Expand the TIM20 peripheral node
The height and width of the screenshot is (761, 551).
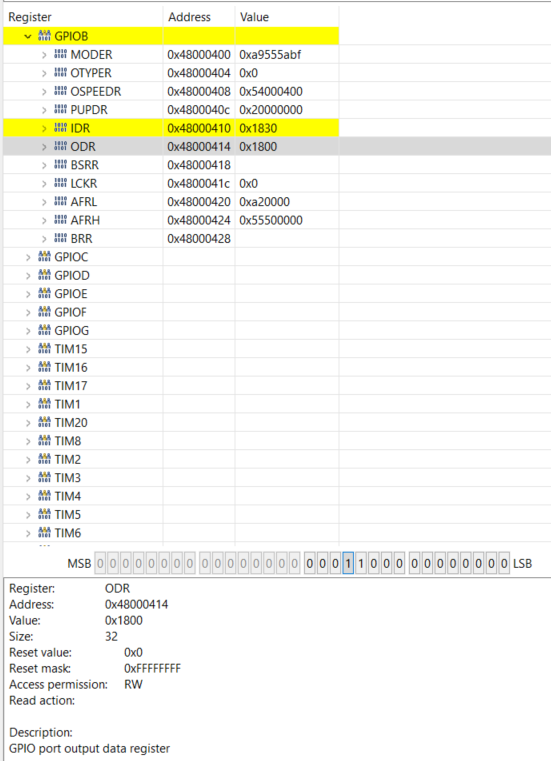[28, 423]
